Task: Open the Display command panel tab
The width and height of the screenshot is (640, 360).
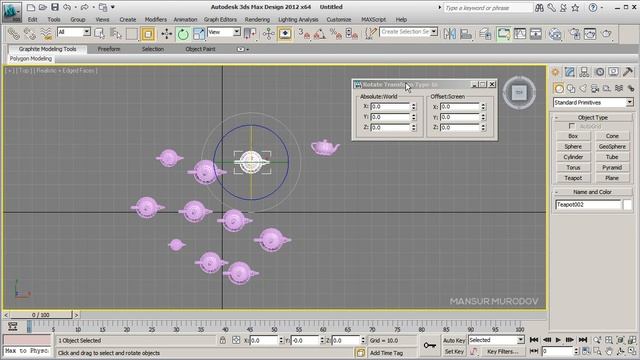Action: (613, 72)
